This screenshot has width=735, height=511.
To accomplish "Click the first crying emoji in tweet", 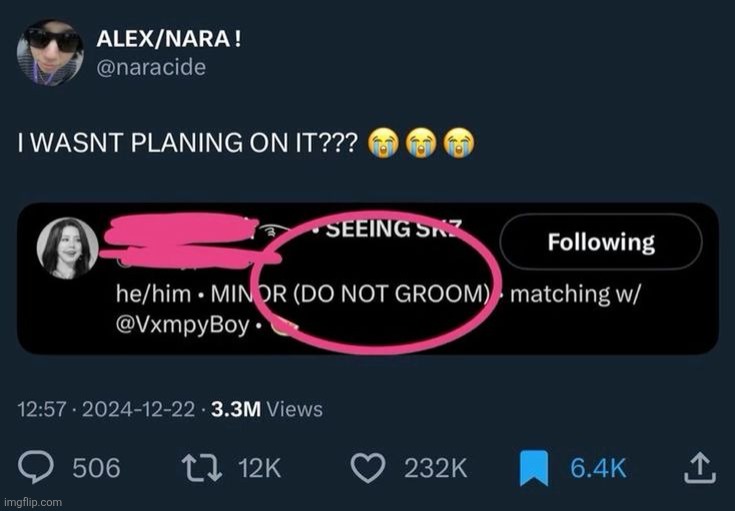I will click(x=383, y=142).
